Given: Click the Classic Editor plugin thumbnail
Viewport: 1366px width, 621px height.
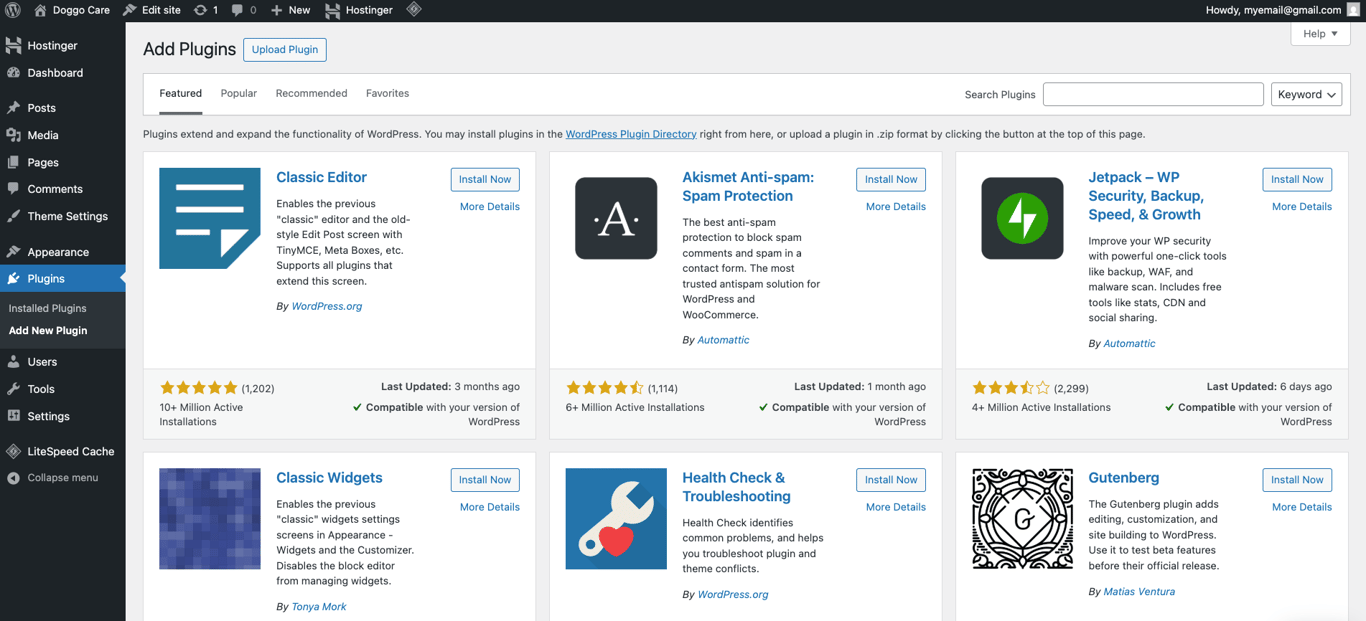Looking at the screenshot, I should [209, 218].
